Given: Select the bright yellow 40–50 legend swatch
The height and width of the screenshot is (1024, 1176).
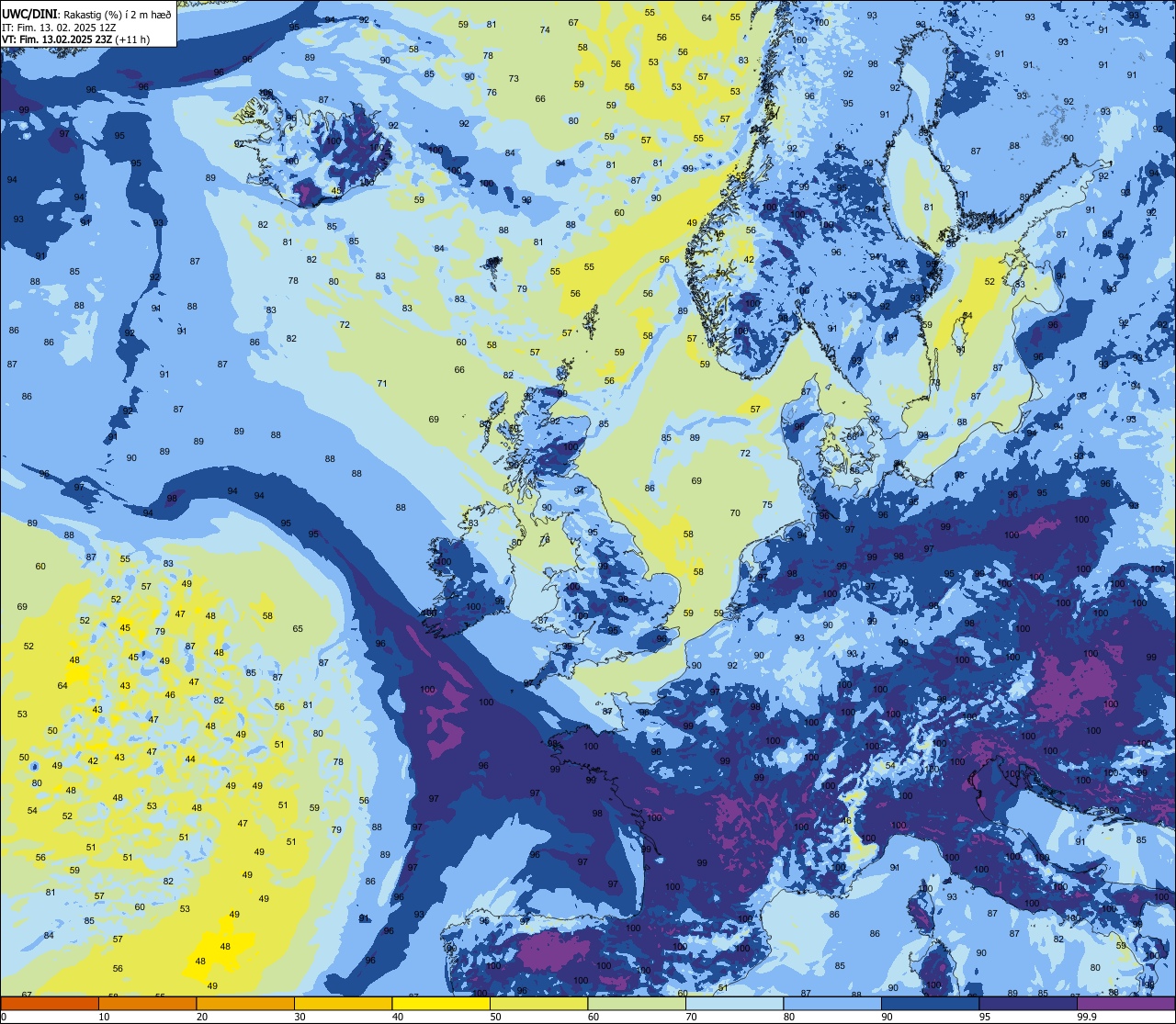Looking at the screenshot, I should 441,1004.
